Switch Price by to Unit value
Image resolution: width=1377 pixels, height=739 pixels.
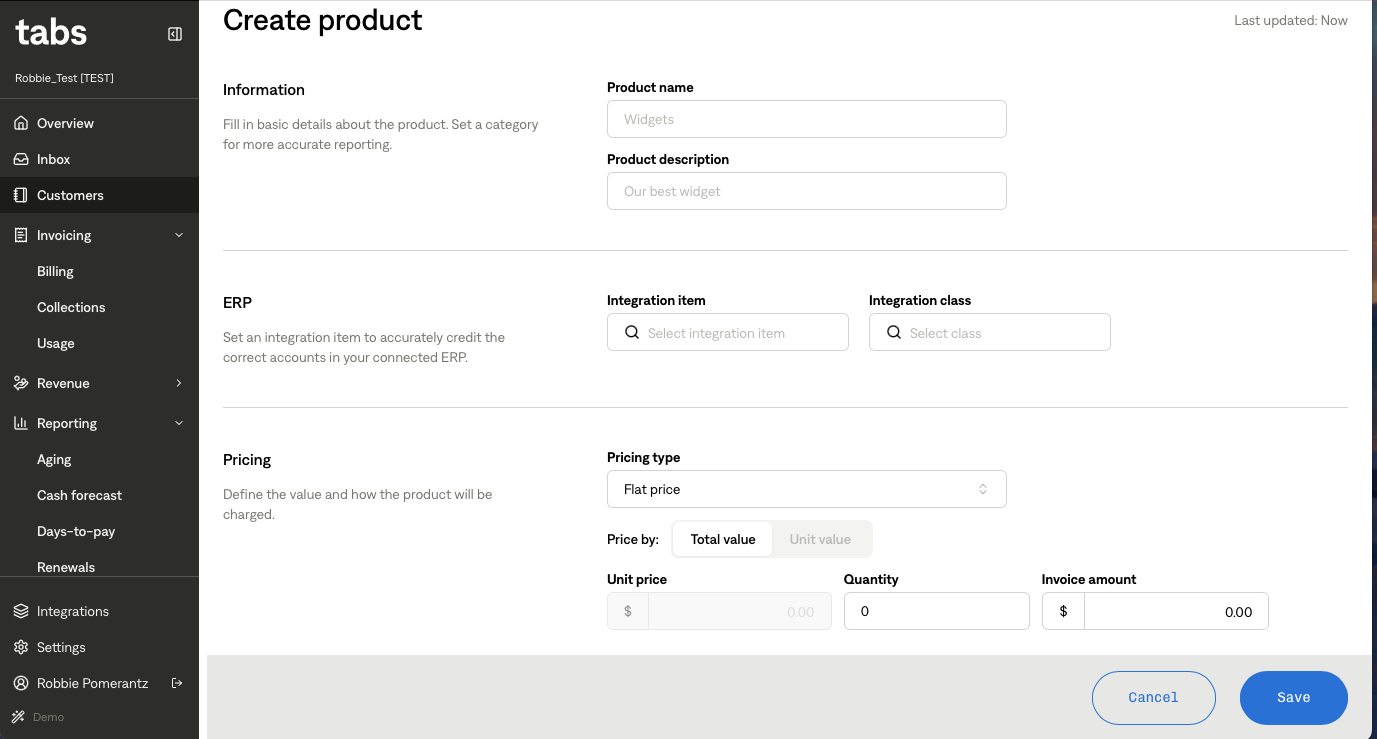click(820, 539)
